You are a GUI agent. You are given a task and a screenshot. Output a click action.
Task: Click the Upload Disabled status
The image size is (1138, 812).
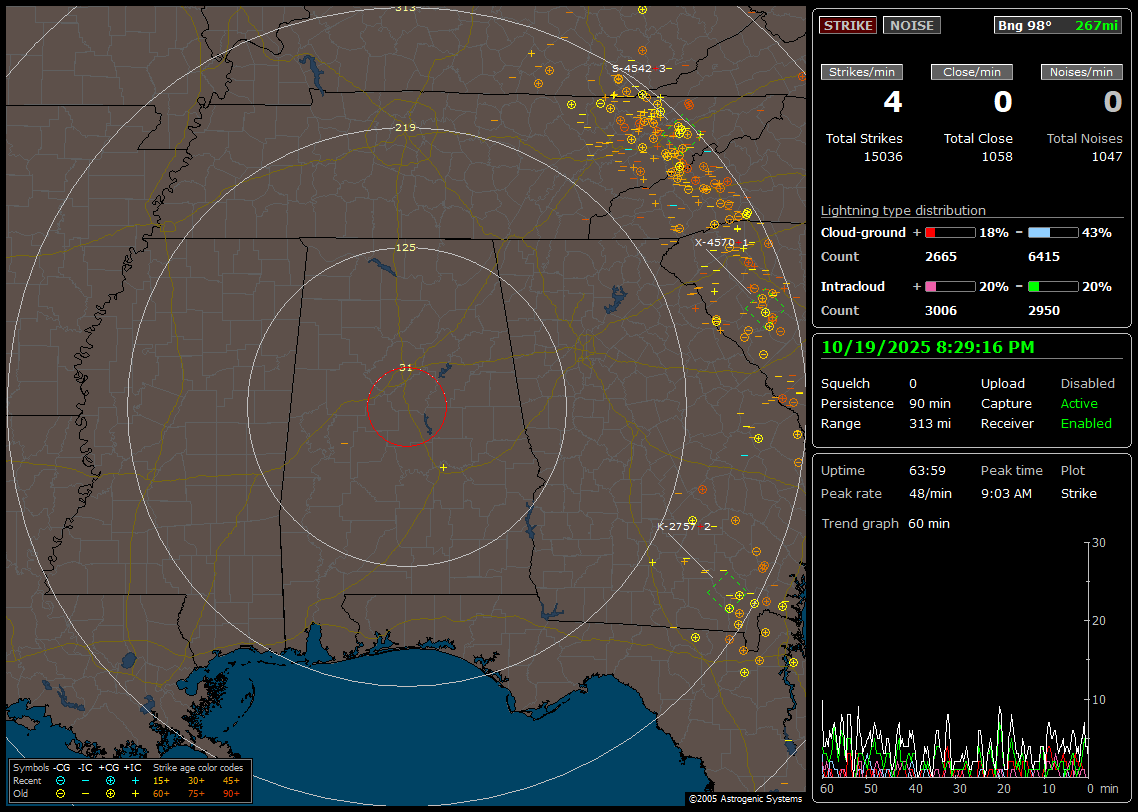1087,384
